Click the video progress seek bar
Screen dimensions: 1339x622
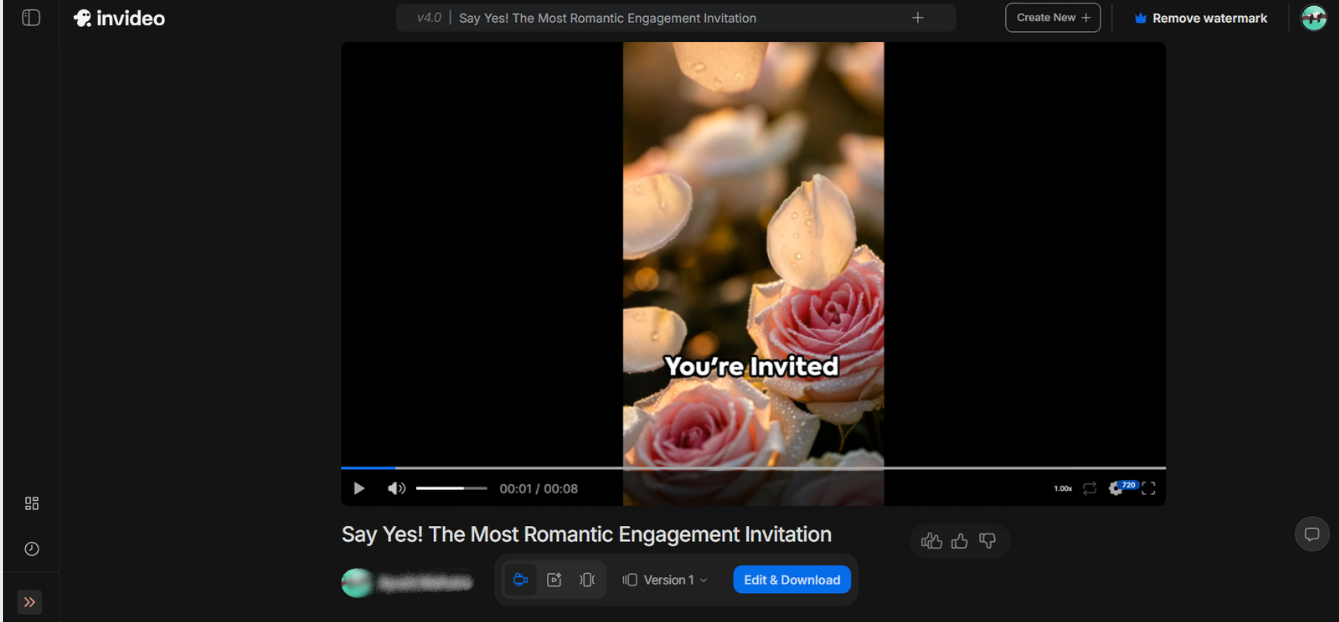(752, 467)
